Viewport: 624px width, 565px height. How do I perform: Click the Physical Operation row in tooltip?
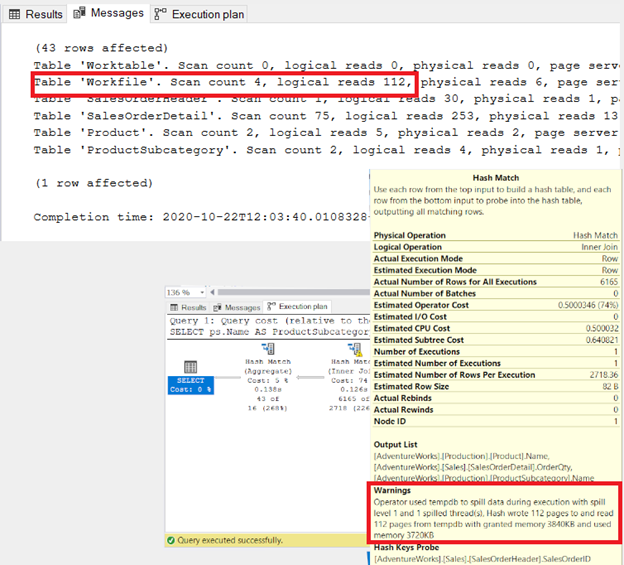click(495, 235)
